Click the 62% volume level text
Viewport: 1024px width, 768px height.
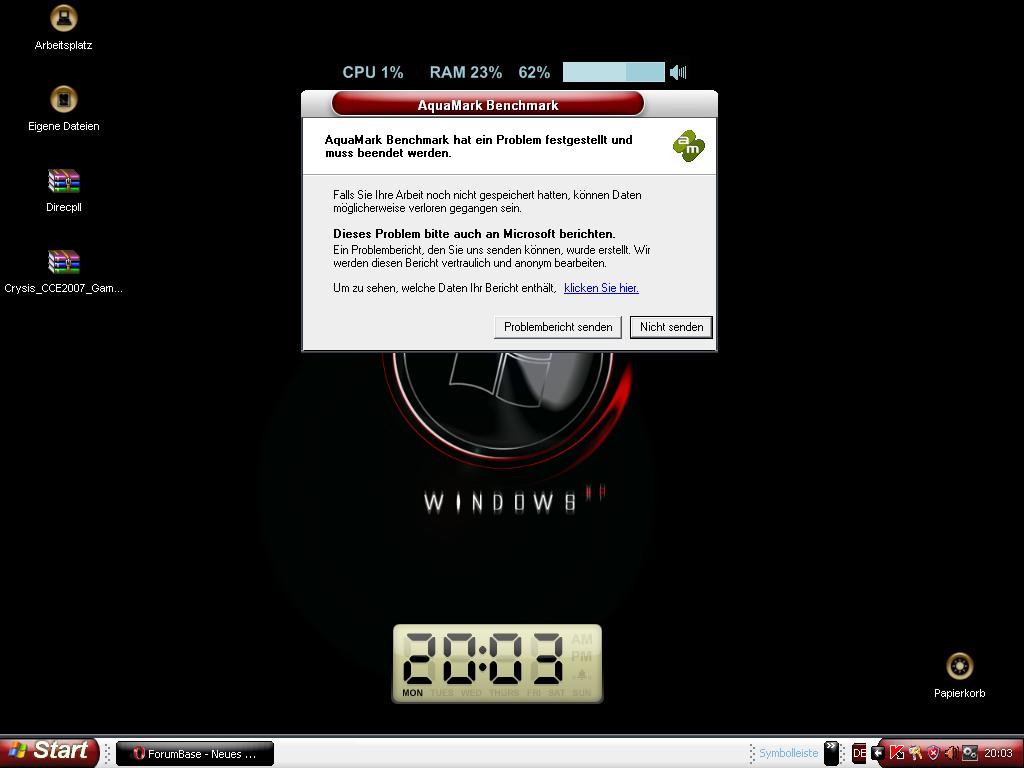pyautogui.click(x=534, y=72)
